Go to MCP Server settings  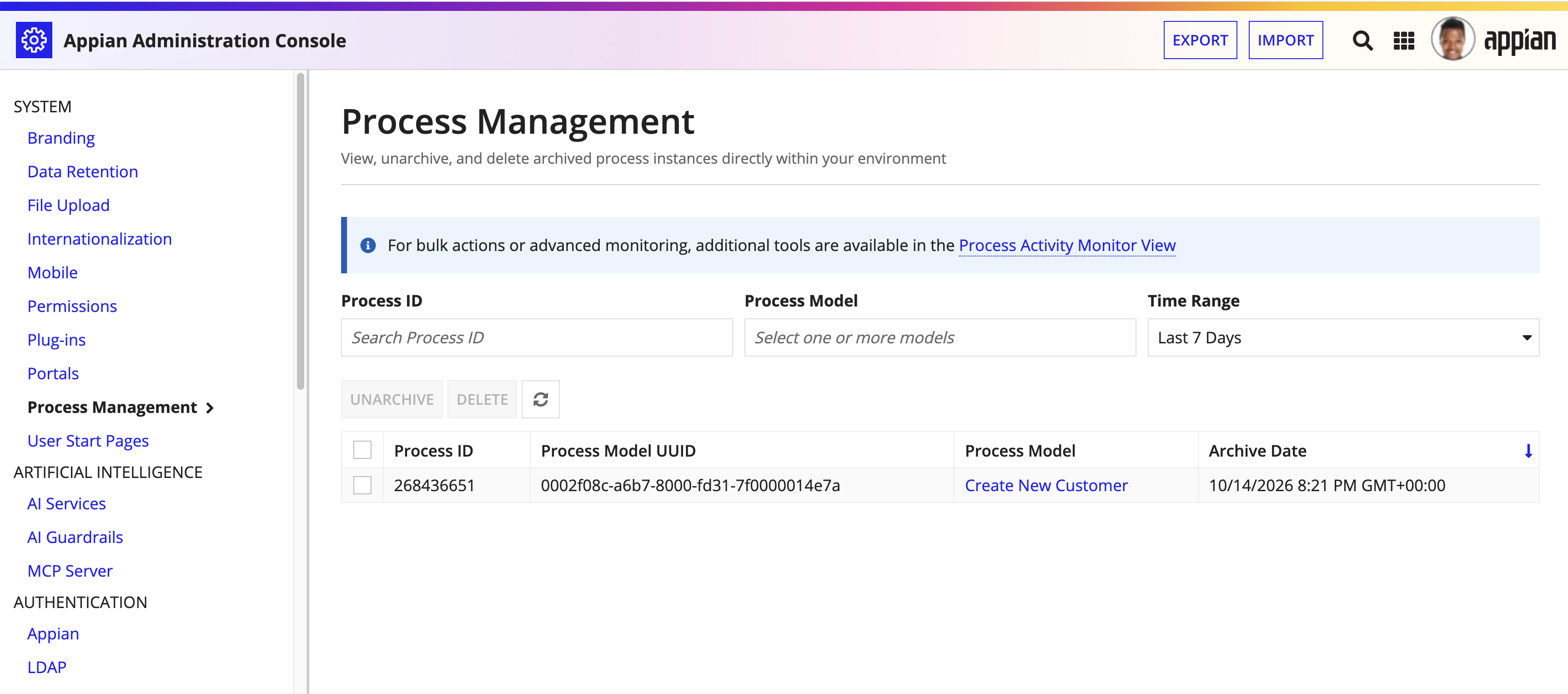[70, 571]
